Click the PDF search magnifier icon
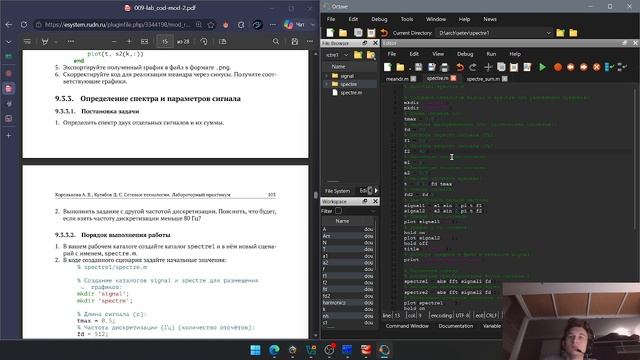The image size is (640, 360). click(276, 41)
